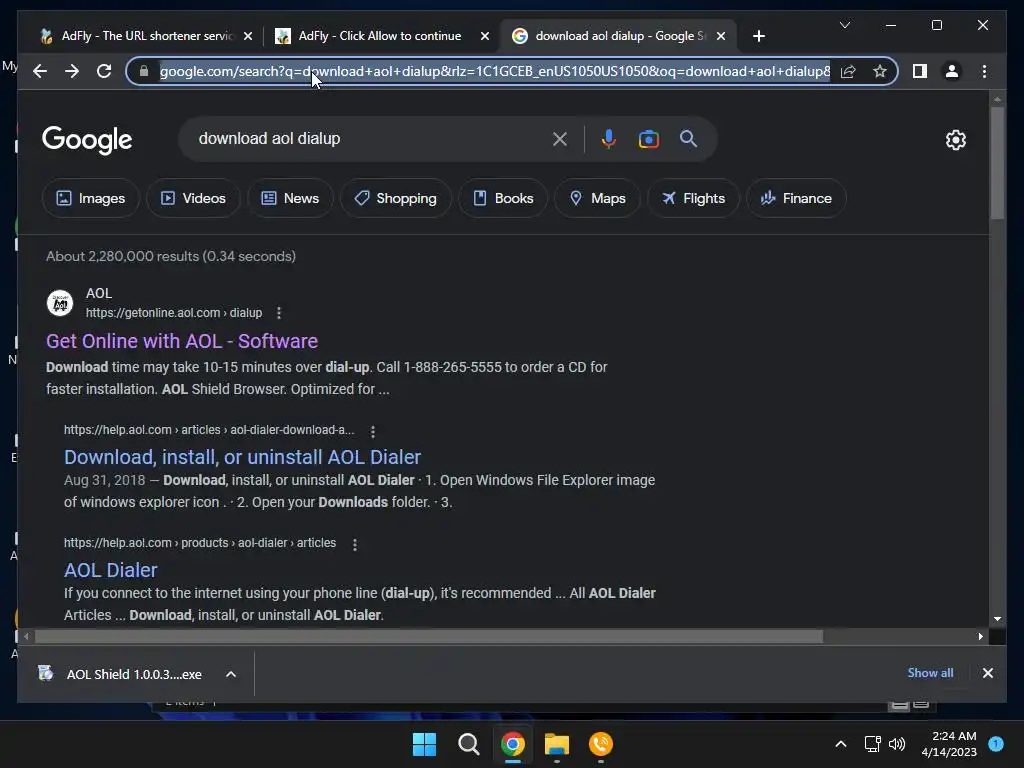The width and height of the screenshot is (1024, 768).
Task: Open clock and date 2:24 AM
Action: [x=948, y=744]
